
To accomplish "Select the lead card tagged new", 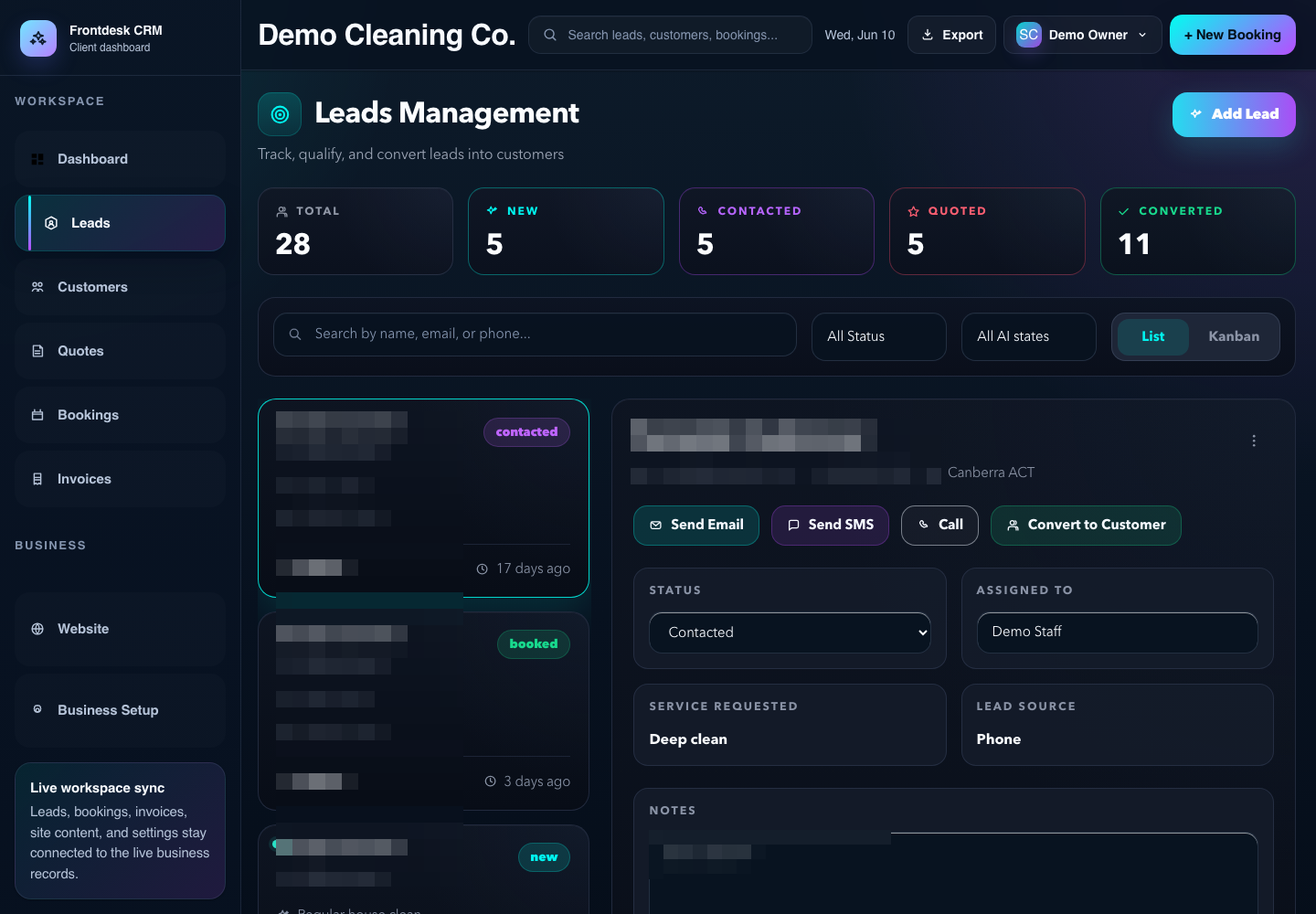I will pos(423,869).
